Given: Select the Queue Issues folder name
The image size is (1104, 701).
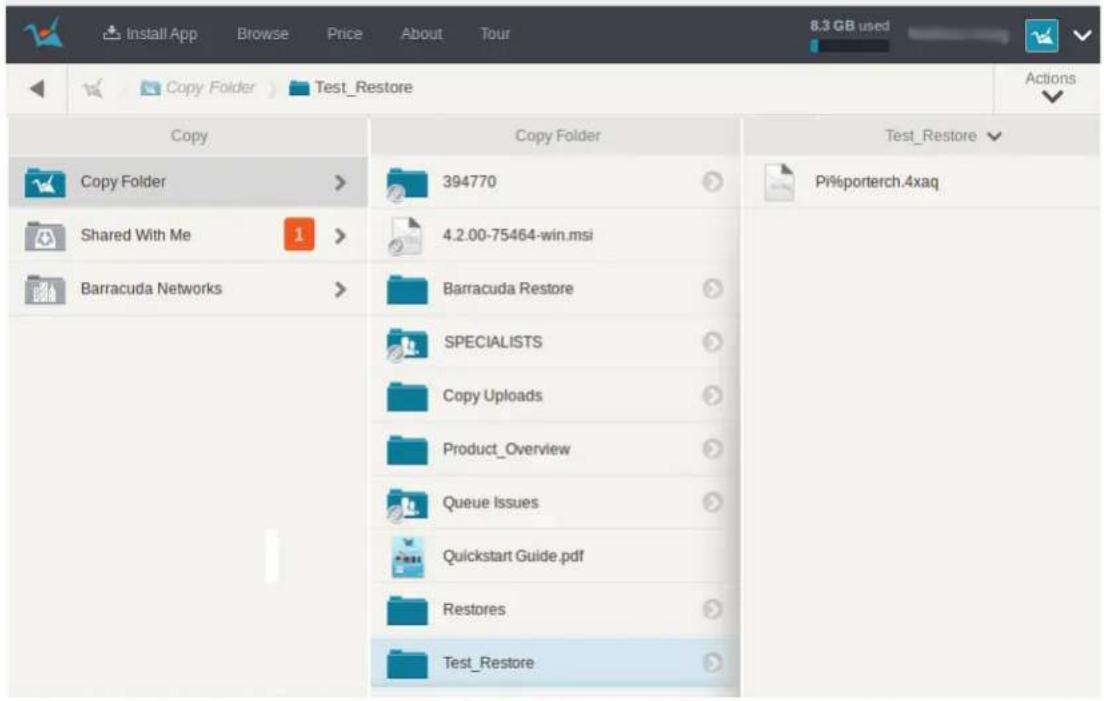Looking at the screenshot, I should click(490, 503).
